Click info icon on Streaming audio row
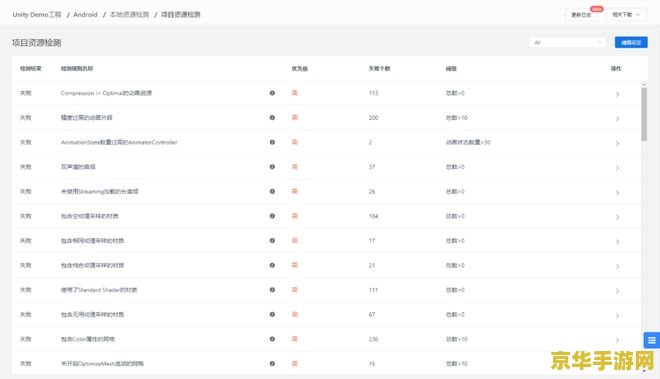Viewport: 660px width, 379px height. 272,191
